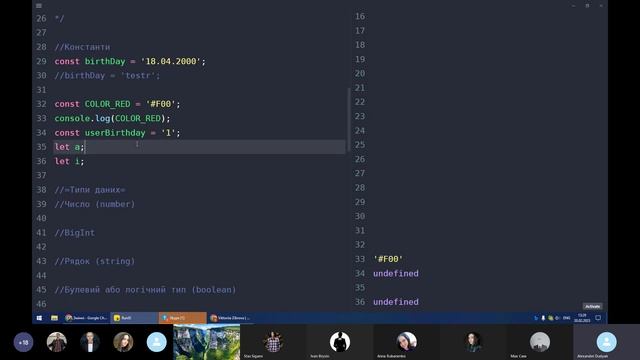Click the microphone tray icon

(543, 318)
